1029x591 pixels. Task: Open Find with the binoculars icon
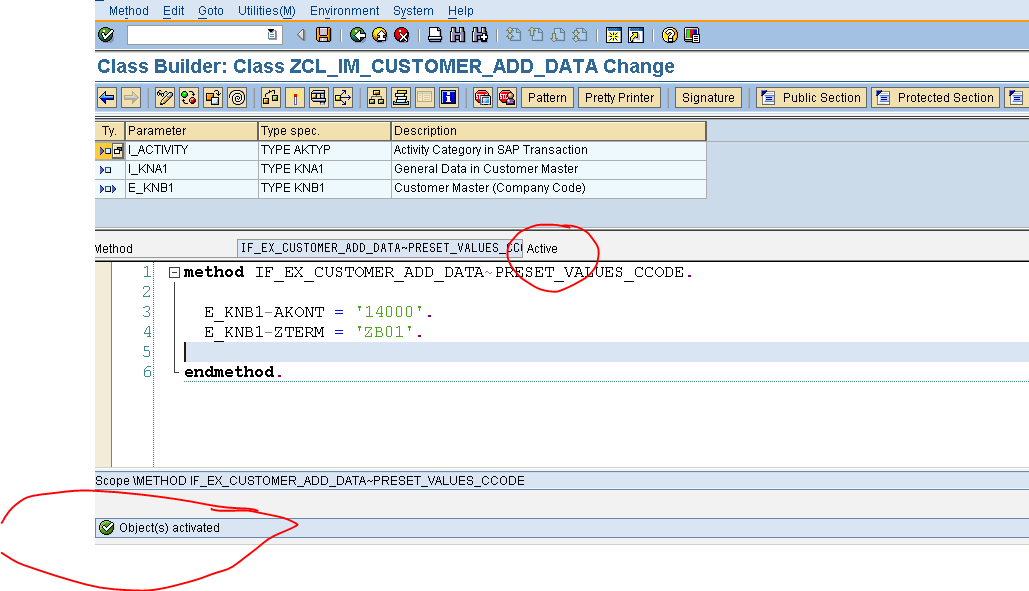click(458, 33)
